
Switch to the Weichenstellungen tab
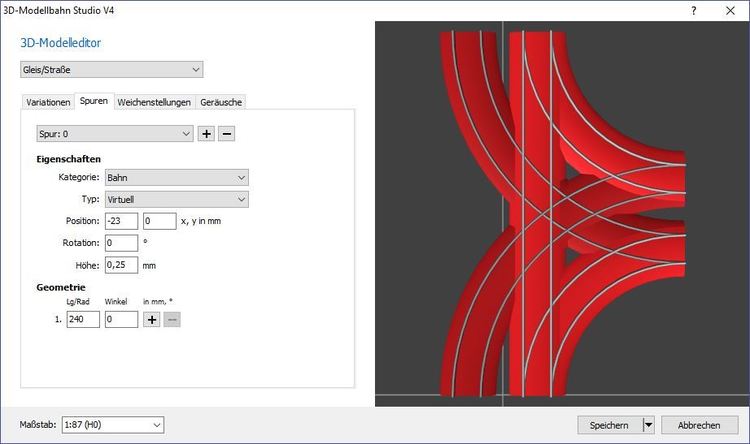(154, 102)
